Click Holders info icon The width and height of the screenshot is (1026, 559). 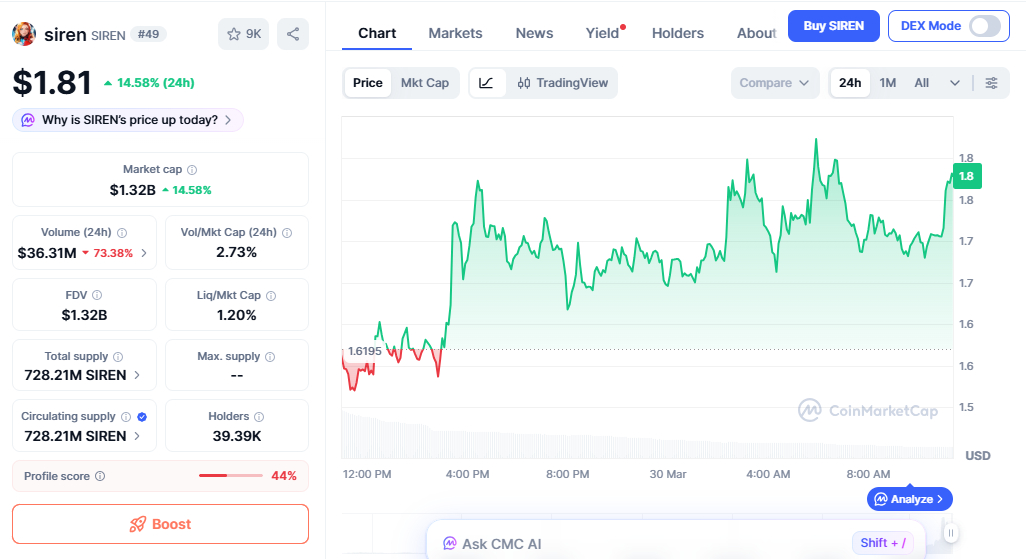click(x=259, y=417)
